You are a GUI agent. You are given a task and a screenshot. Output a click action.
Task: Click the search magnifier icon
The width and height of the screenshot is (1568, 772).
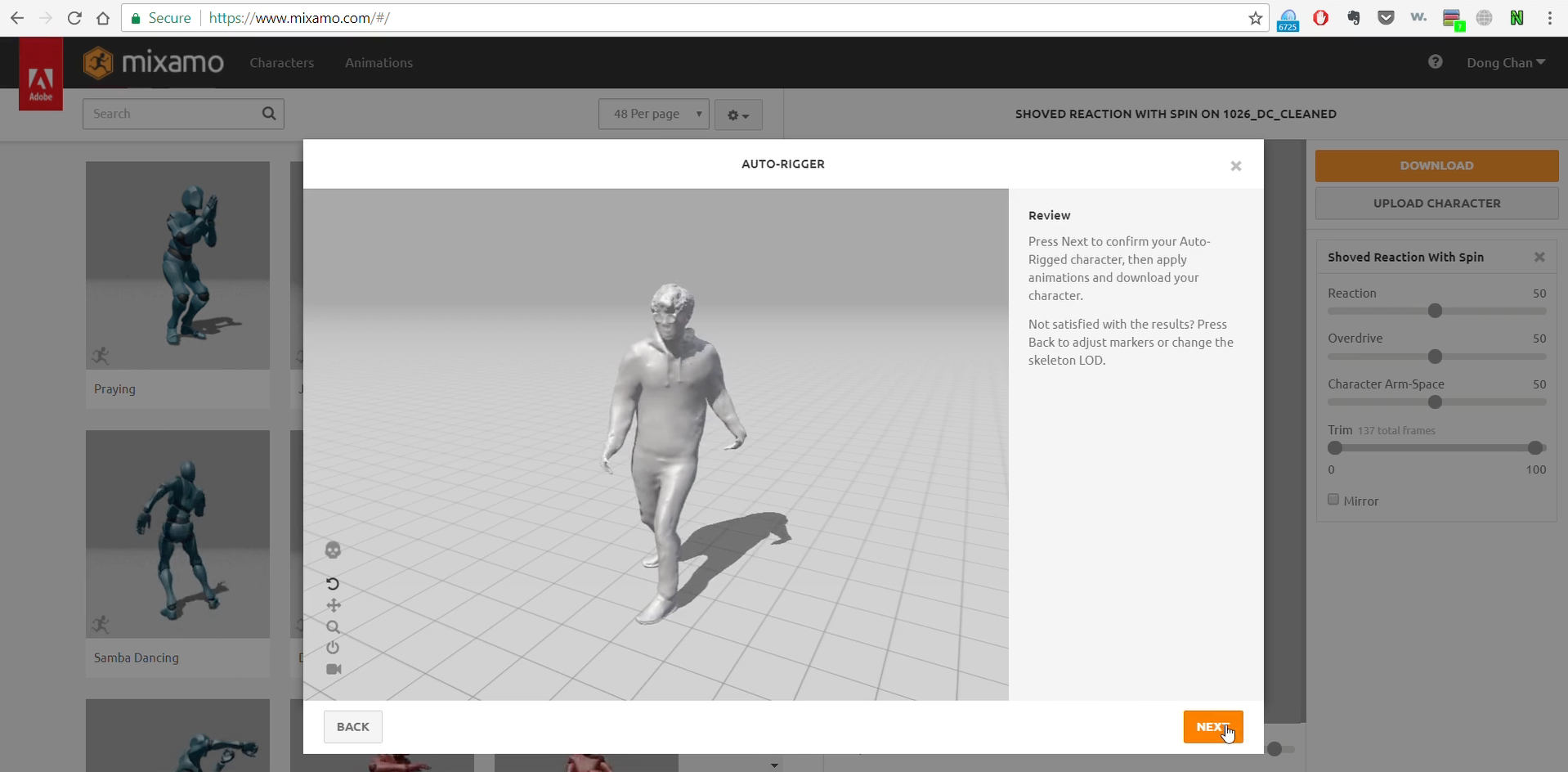point(269,114)
